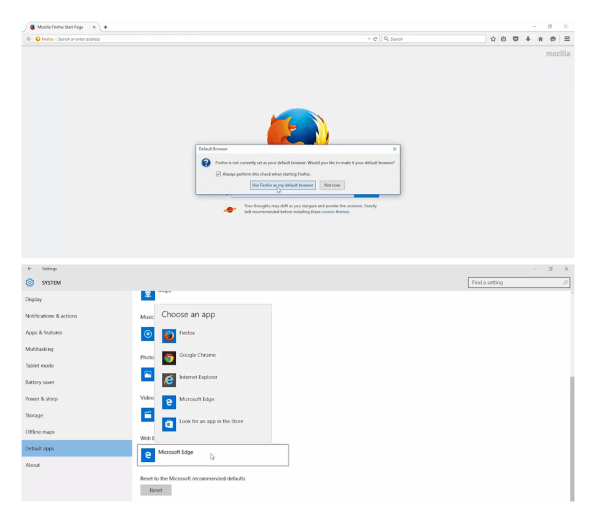This screenshot has width=596, height=523.
Task: Open the cosmic themes link
Action: (x=335, y=212)
